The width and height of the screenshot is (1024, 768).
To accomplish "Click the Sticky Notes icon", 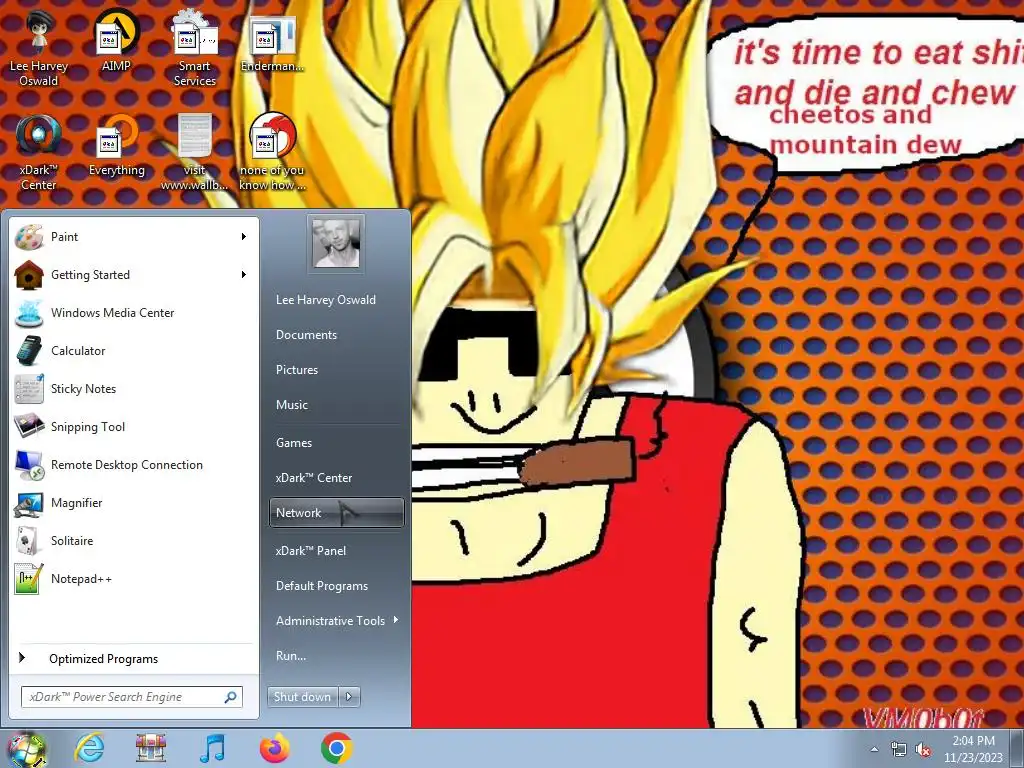I will (x=29, y=389).
